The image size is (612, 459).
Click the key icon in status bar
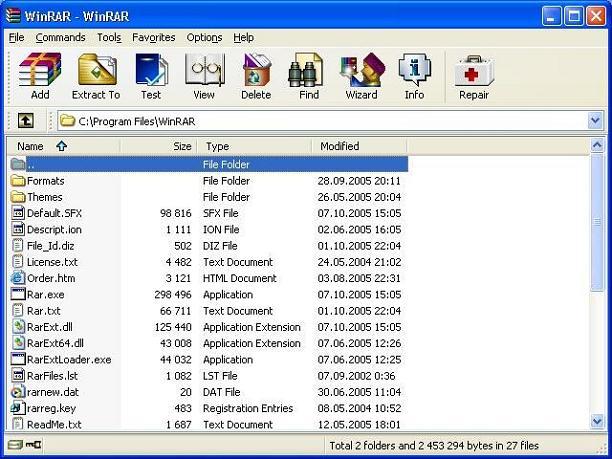34,445
